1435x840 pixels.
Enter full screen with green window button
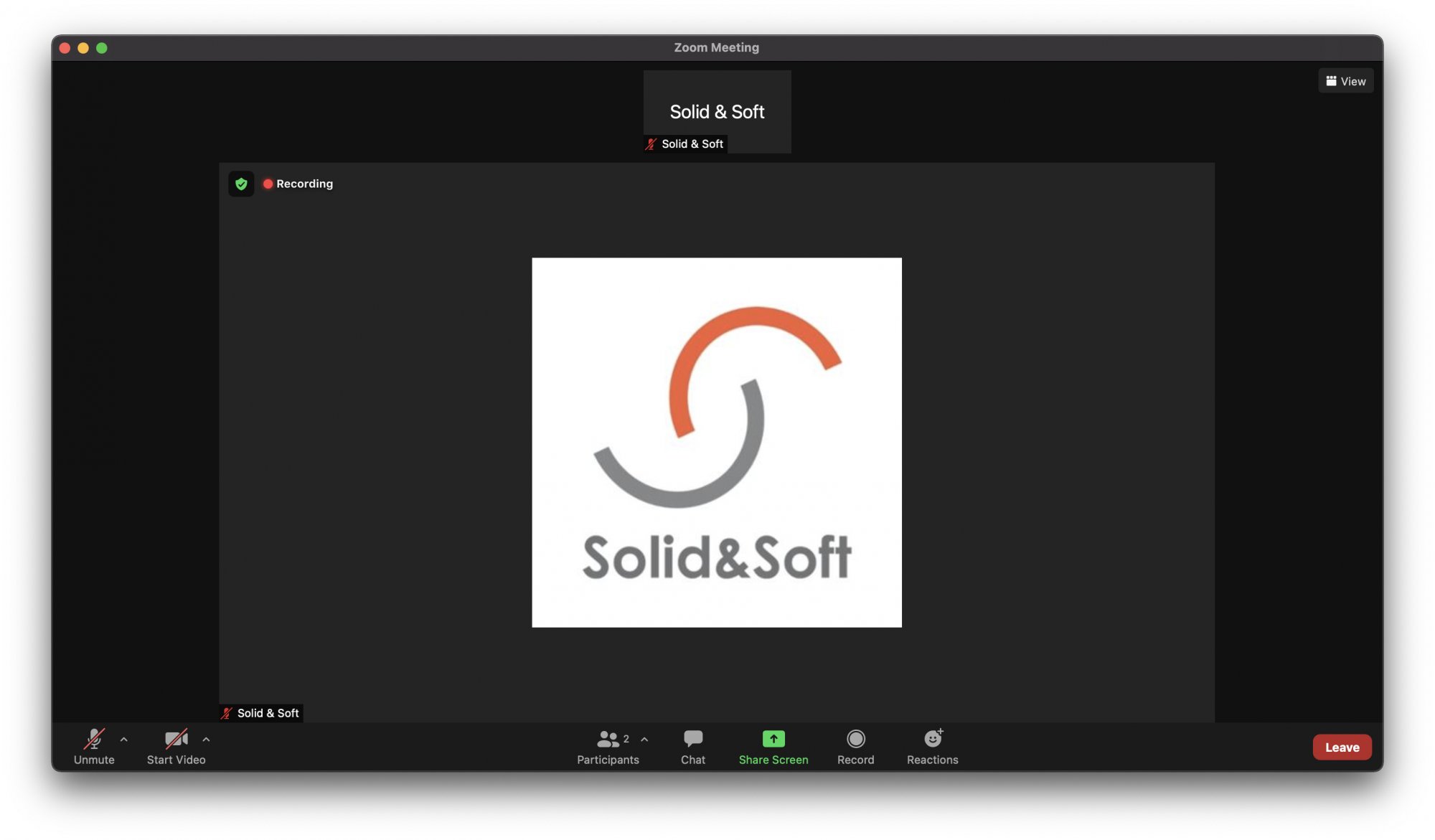coord(102,48)
